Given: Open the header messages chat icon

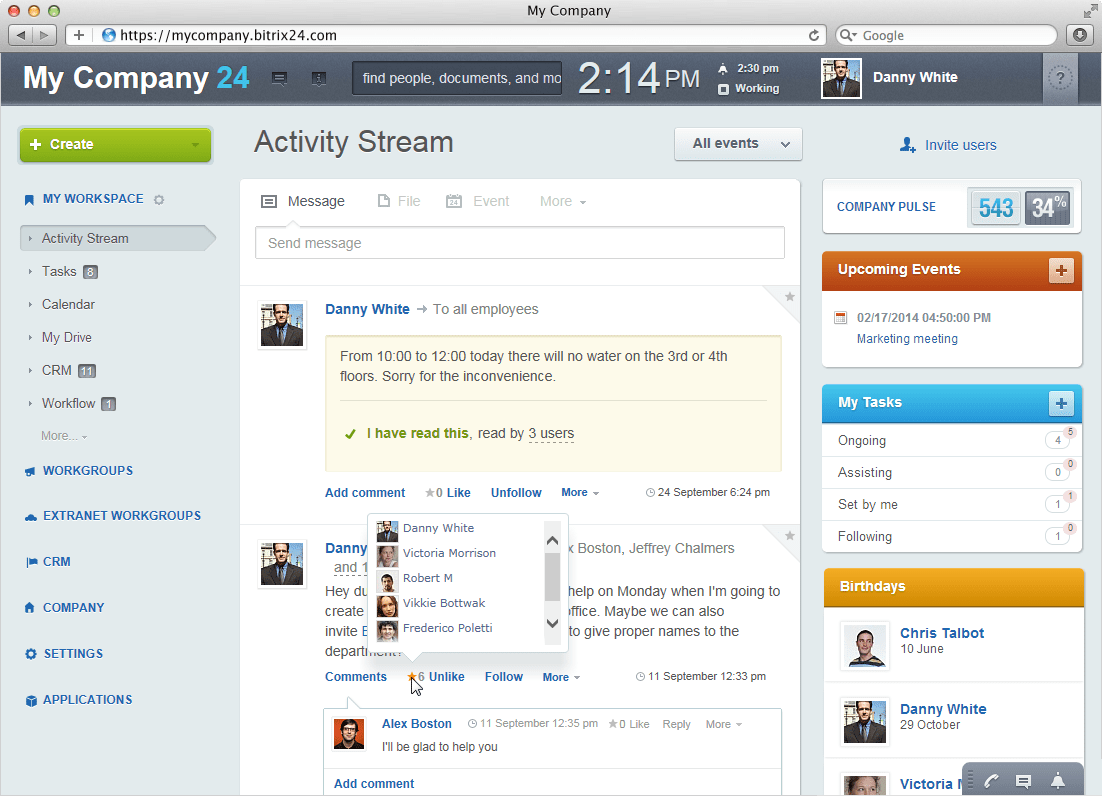Looking at the screenshot, I should [x=280, y=78].
